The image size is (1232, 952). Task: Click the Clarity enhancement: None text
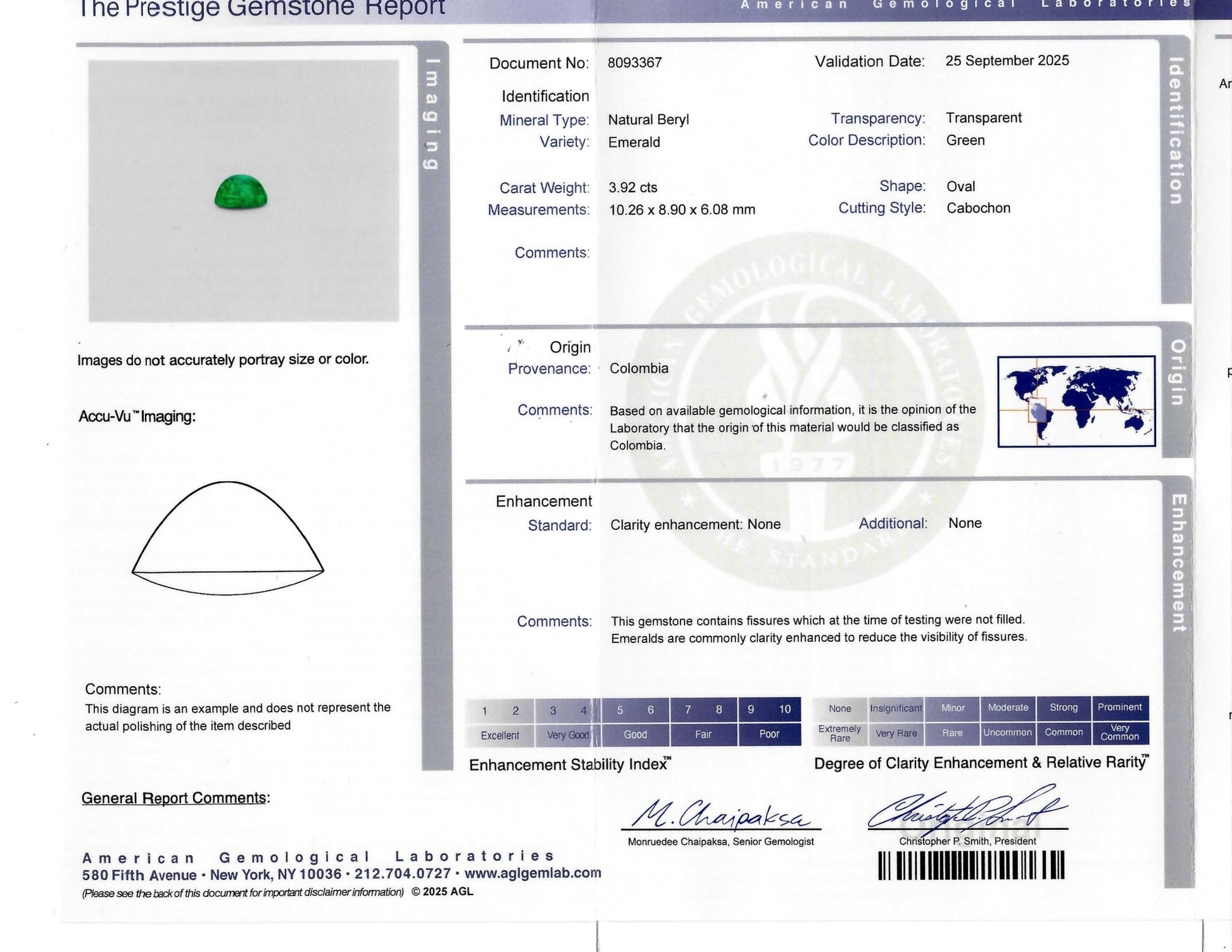695,525
